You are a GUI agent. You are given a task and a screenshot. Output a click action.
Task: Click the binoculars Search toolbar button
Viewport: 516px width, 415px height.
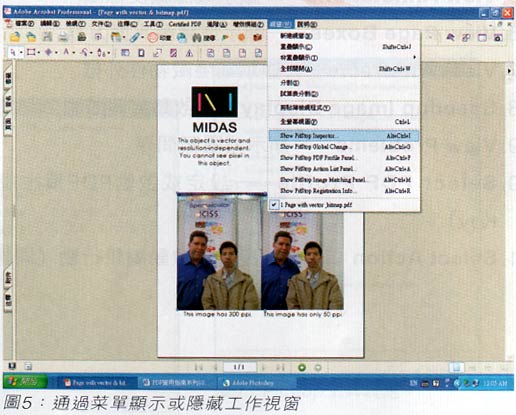[x=203, y=38]
